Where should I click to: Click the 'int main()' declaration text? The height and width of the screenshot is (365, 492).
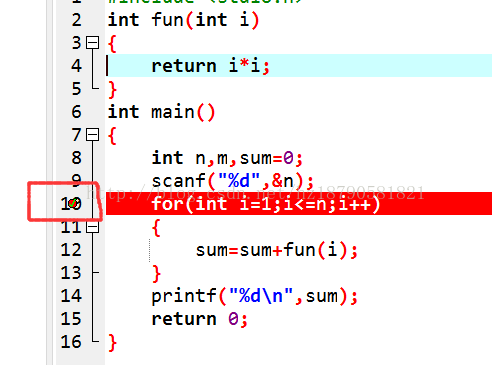point(161,112)
